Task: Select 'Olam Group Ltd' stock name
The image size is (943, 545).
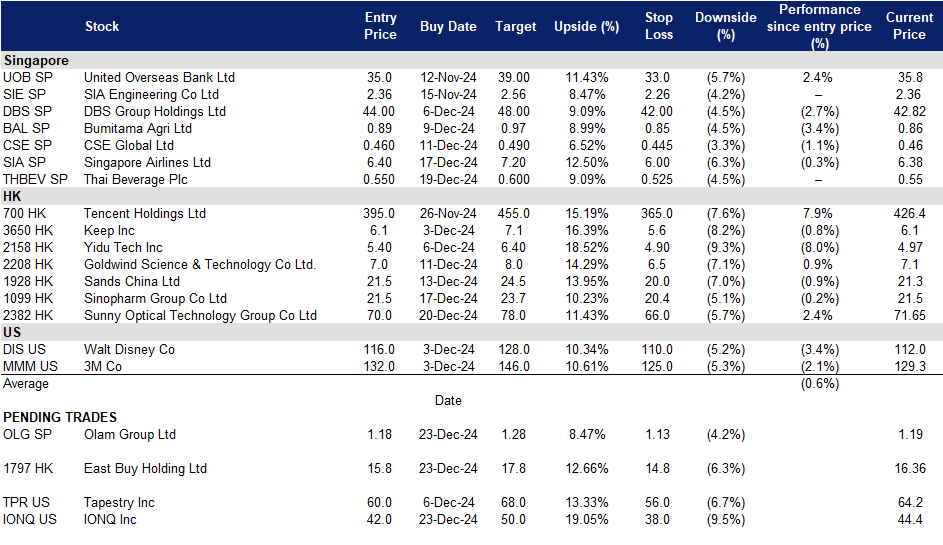Action: 130,434
